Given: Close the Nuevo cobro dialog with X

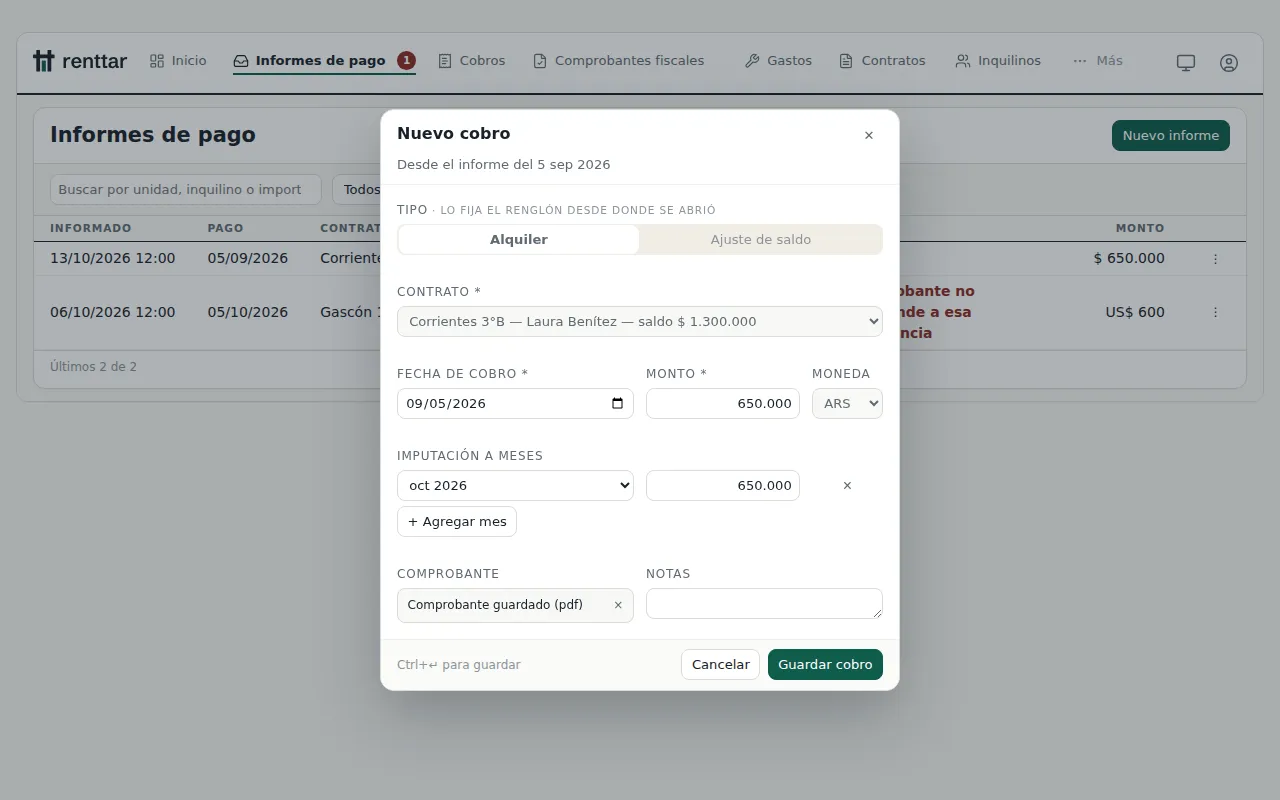Looking at the screenshot, I should [x=869, y=135].
